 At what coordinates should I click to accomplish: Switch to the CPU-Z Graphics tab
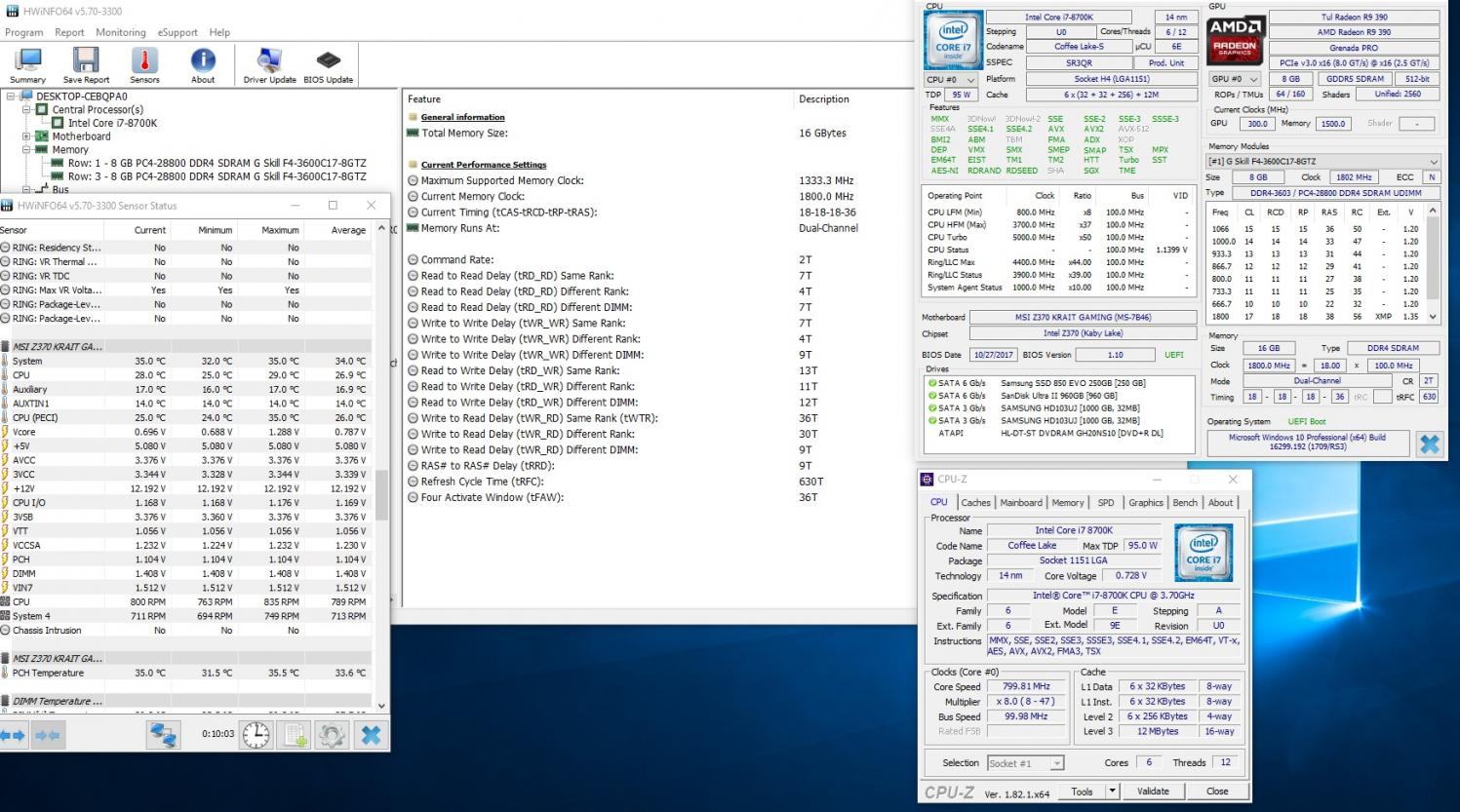coord(1146,503)
